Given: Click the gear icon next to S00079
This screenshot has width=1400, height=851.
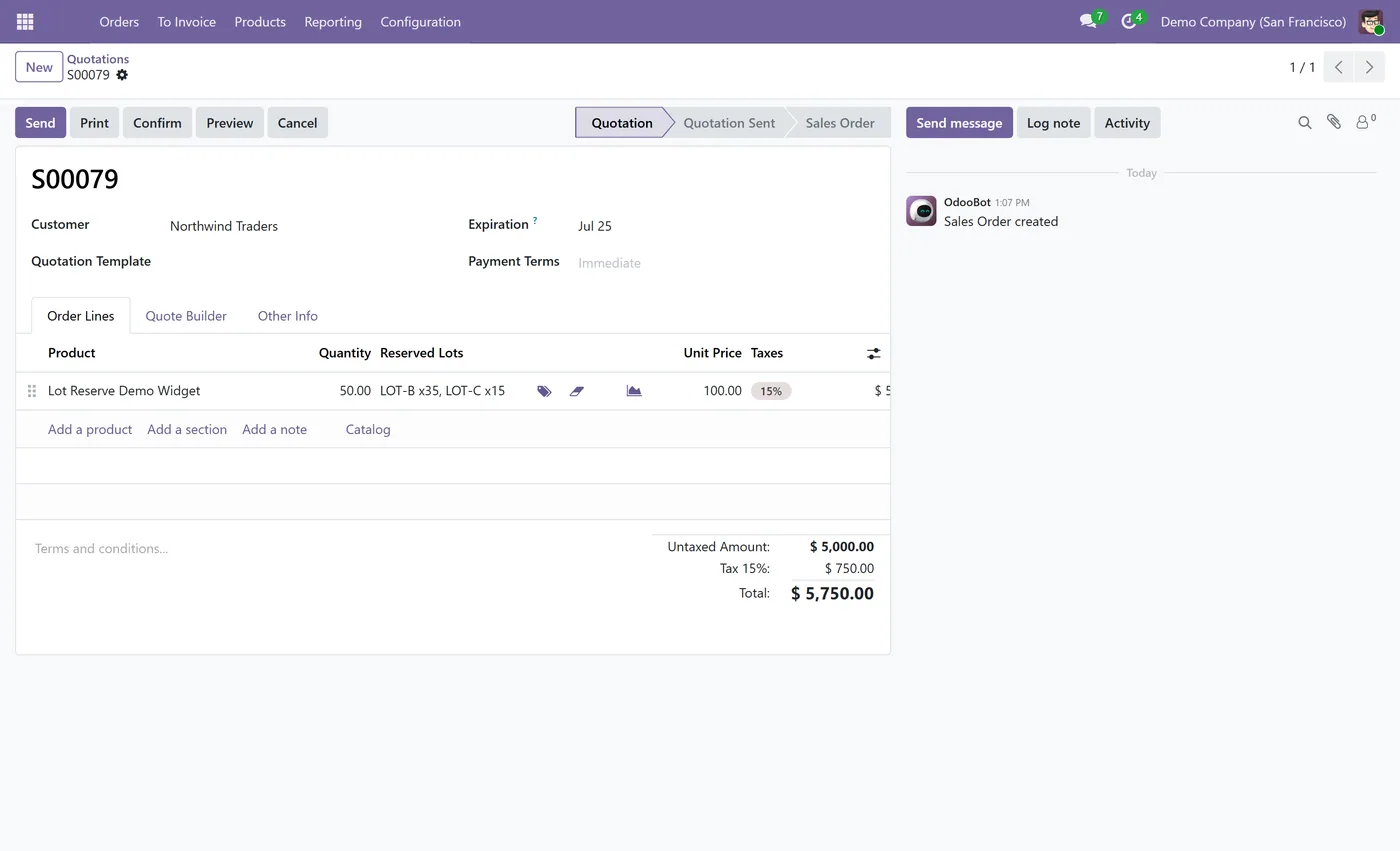Looking at the screenshot, I should [x=122, y=75].
